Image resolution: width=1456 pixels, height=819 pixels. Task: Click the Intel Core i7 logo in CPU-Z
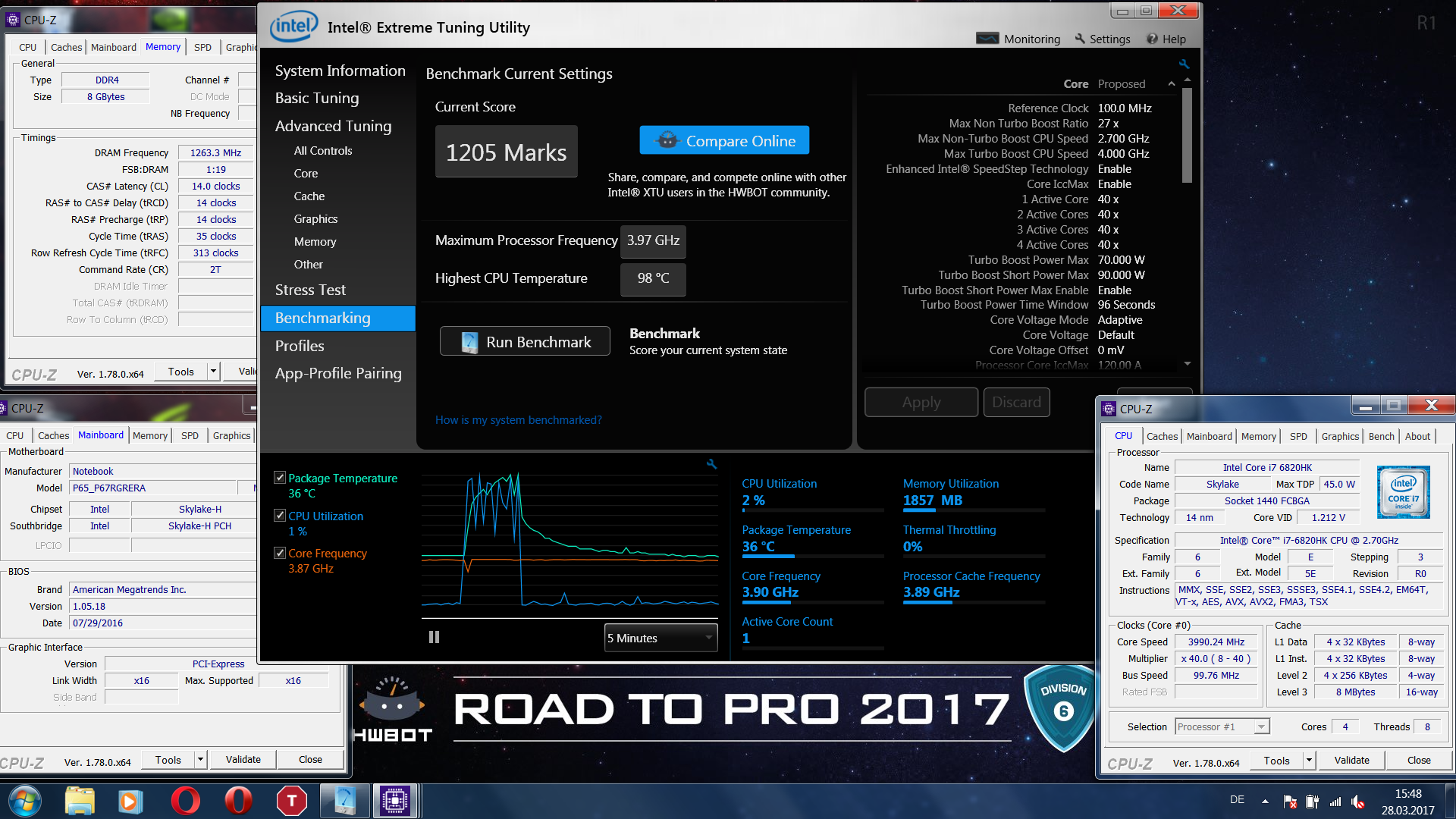point(1403,492)
